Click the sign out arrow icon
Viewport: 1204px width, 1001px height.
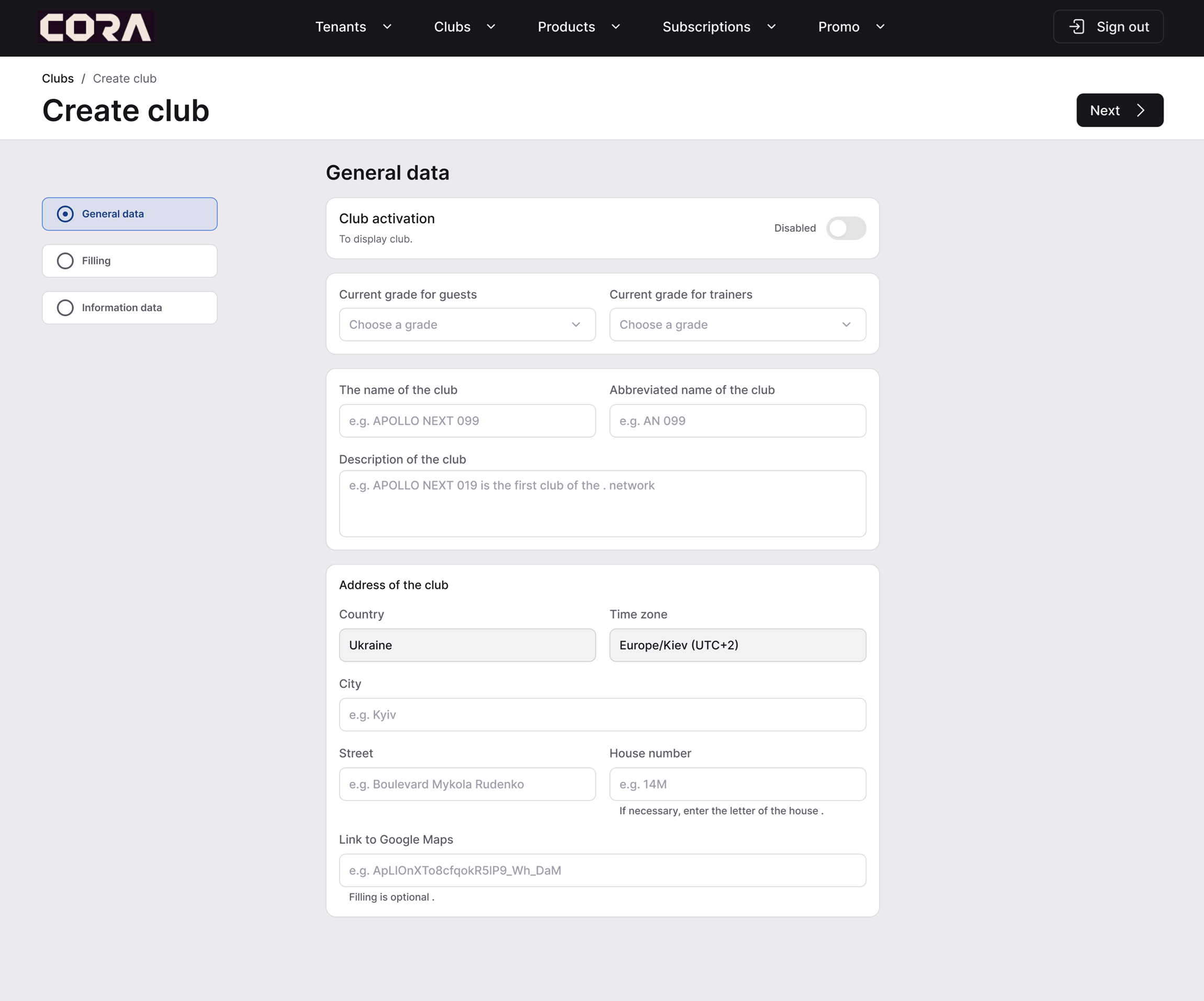click(1077, 26)
